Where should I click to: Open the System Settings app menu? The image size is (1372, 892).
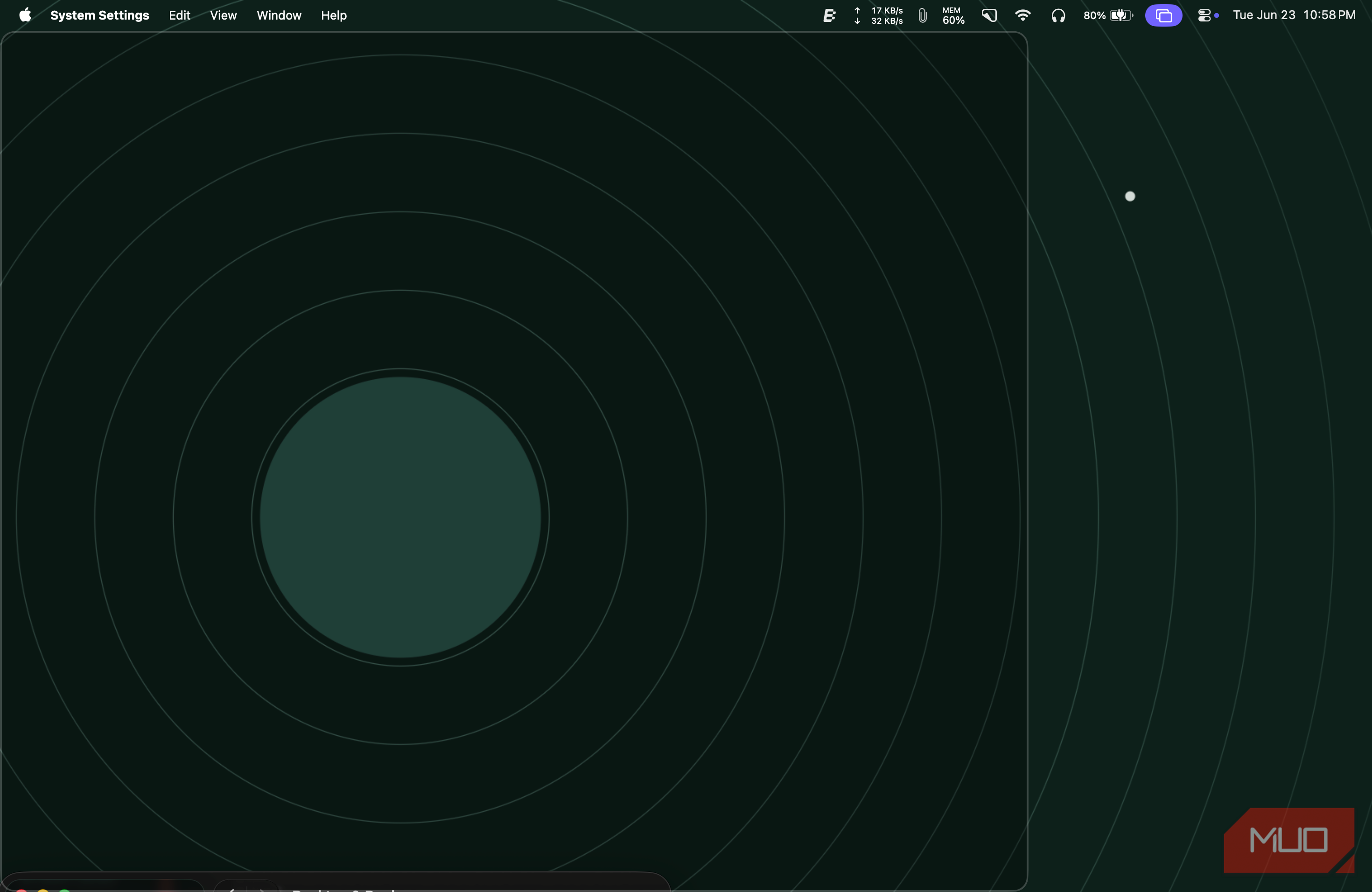[100, 15]
